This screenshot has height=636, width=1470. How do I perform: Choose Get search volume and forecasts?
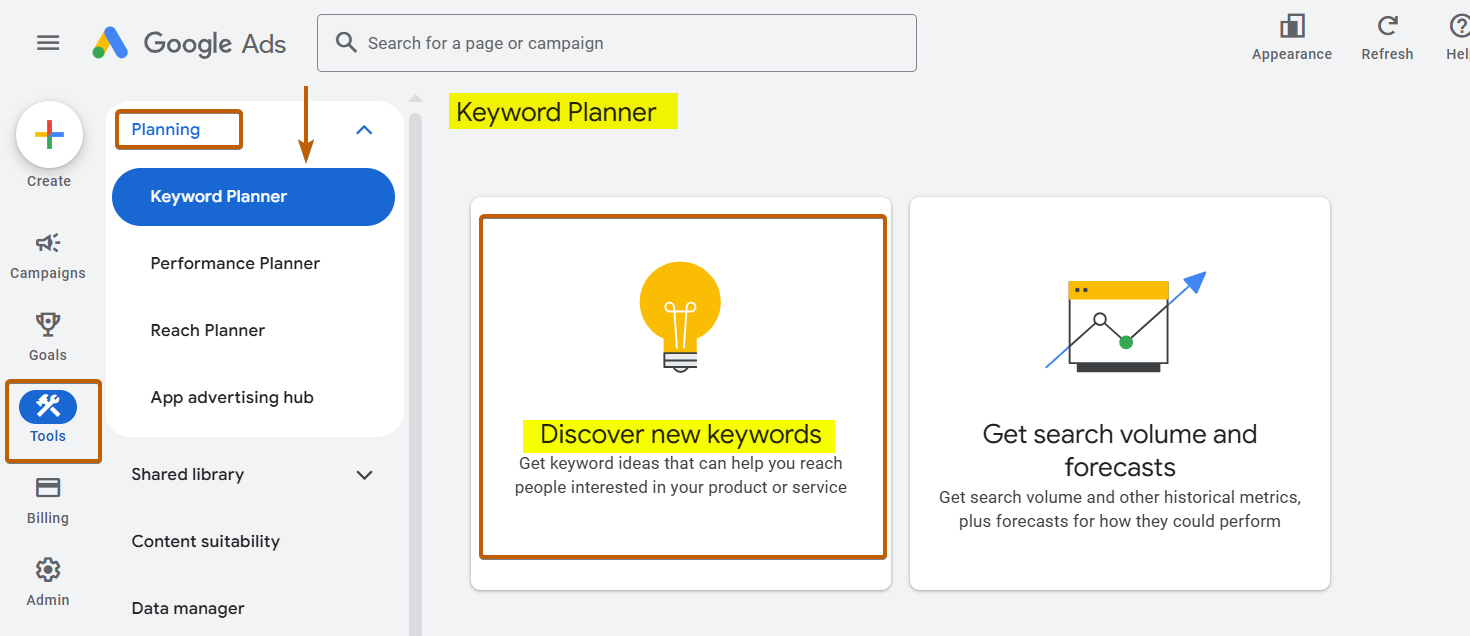pos(1119,390)
